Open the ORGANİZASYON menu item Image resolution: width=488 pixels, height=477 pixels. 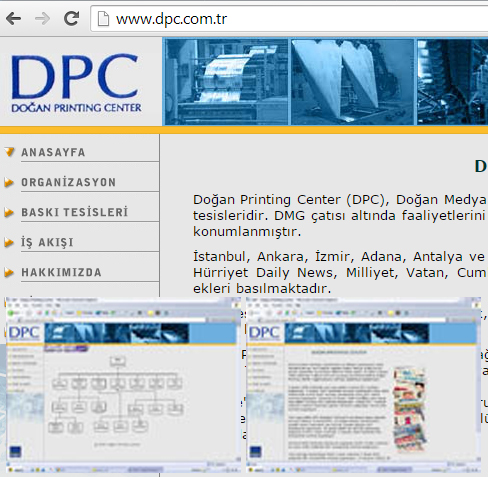pyautogui.click(x=69, y=182)
